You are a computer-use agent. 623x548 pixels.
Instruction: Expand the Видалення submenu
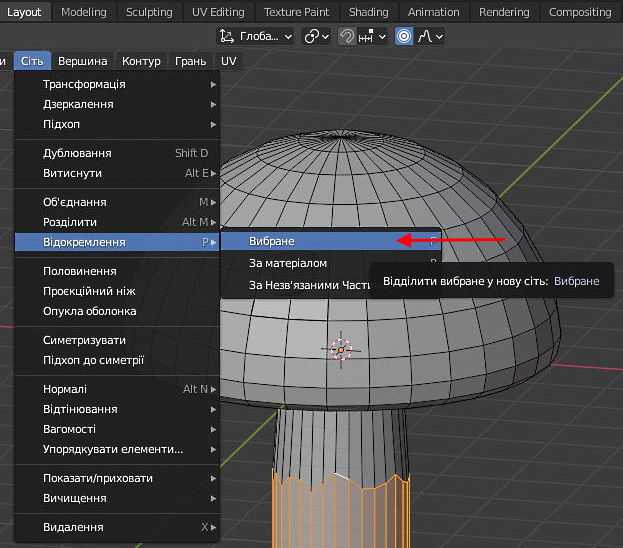point(117,527)
